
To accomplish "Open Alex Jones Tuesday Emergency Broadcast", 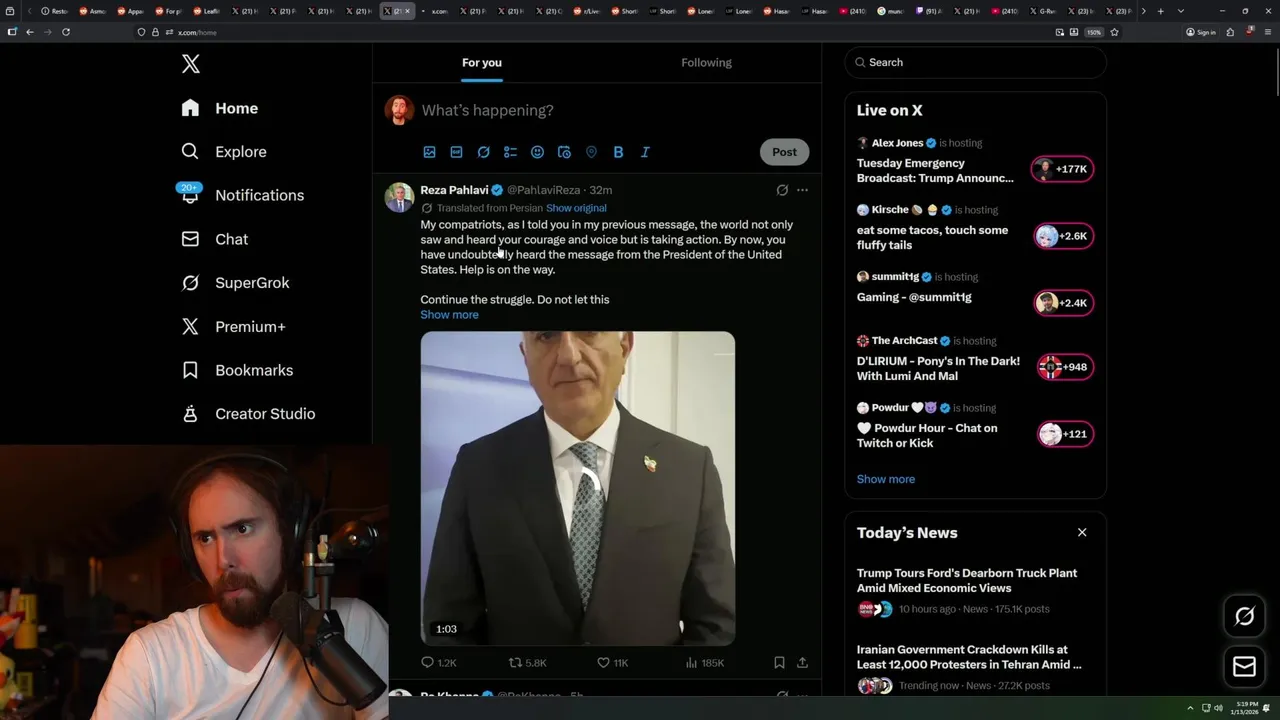I will pyautogui.click(x=935, y=171).
